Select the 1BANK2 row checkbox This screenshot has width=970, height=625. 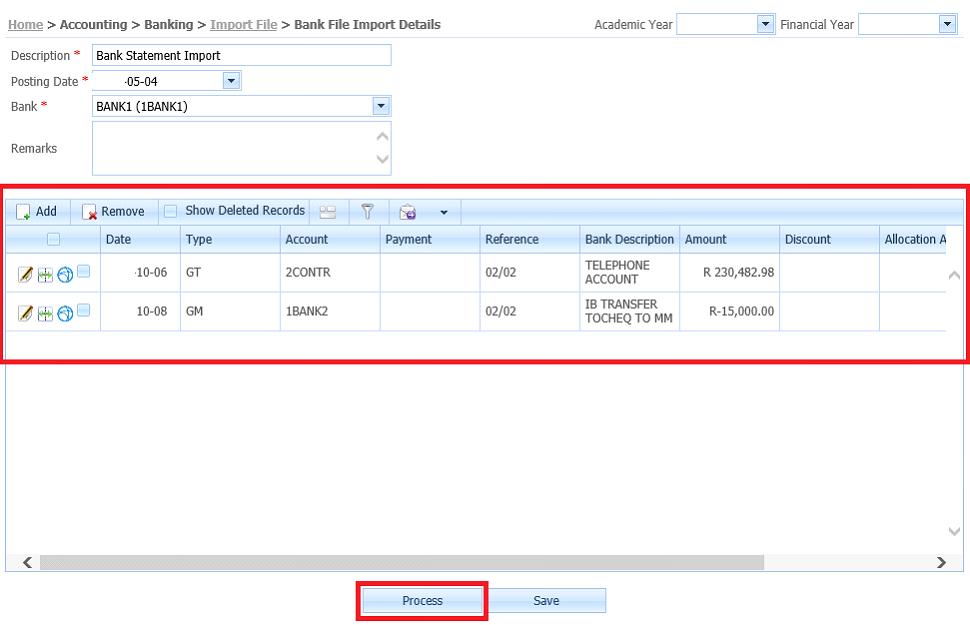[x=84, y=310]
